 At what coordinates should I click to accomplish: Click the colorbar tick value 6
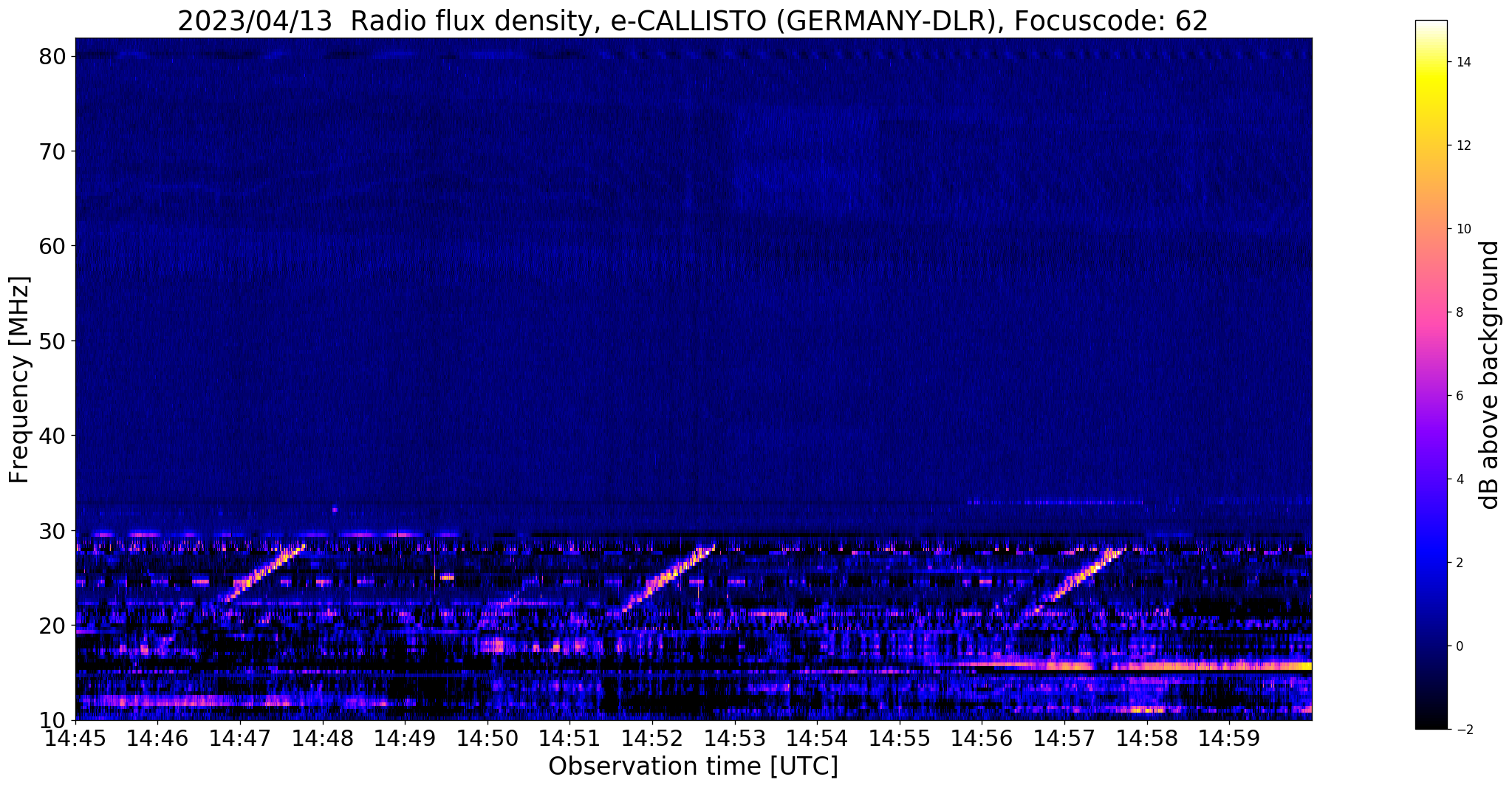[x=1460, y=396]
